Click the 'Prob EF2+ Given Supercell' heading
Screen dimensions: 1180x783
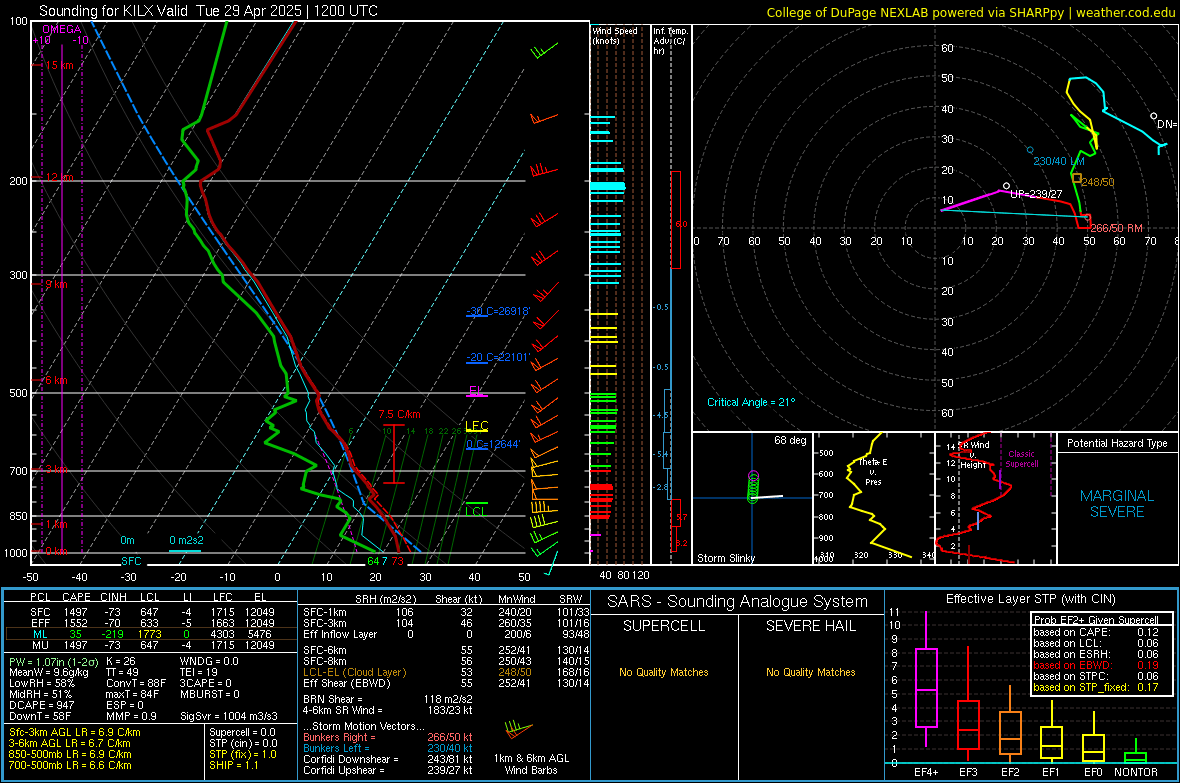pyautogui.click(x=1096, y=620)
